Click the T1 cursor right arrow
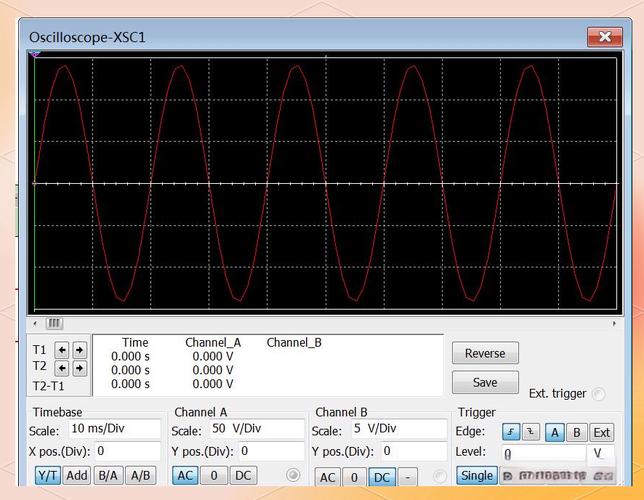Viewport: 644px width, 500px height. pyautogui.click(x=80, y=350)
